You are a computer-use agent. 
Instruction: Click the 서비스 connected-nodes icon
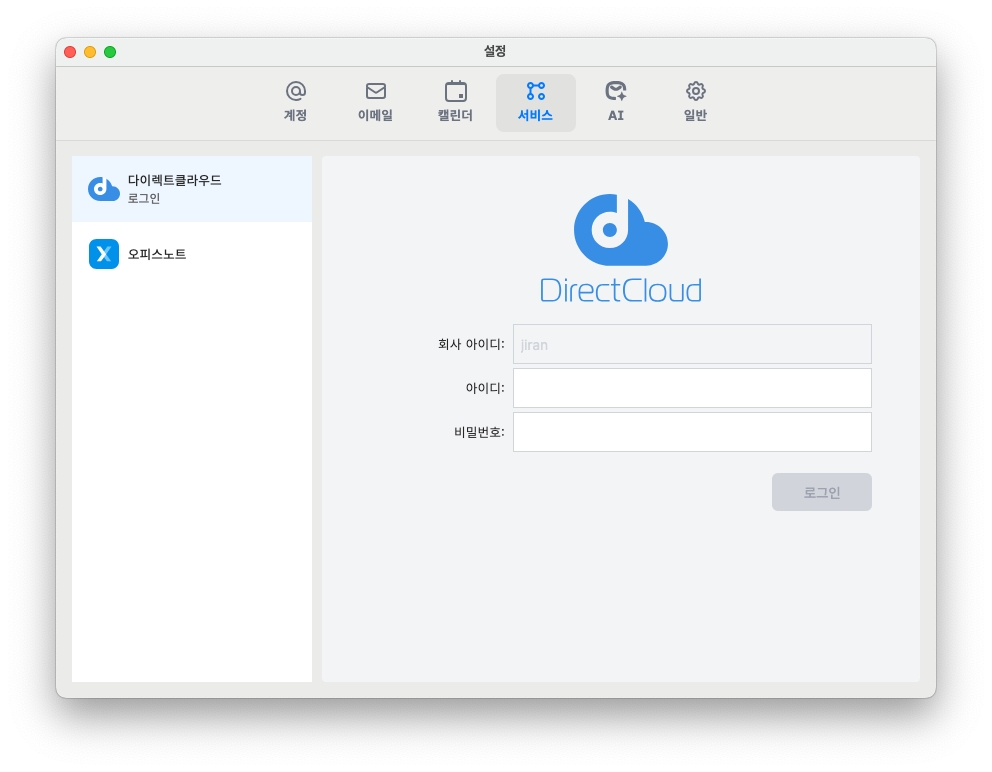(535, 91)
